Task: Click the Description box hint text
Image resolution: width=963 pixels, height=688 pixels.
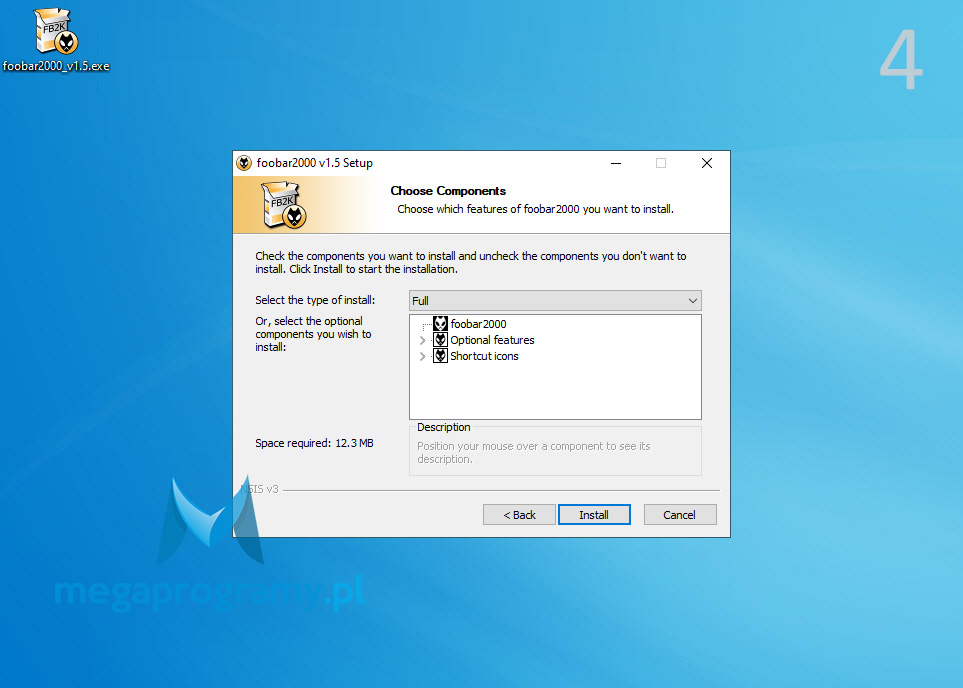Action: (x=534, y=453)
